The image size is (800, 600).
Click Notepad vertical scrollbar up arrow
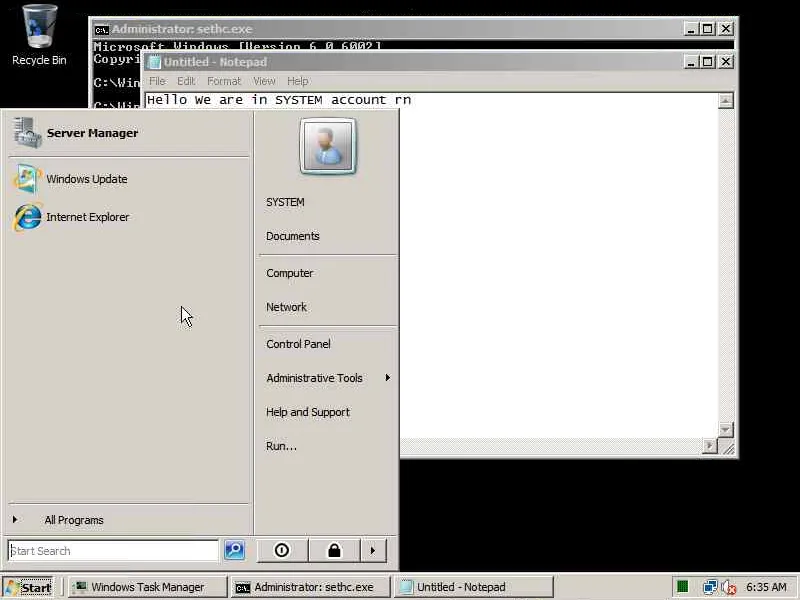[x=726, y=101]
